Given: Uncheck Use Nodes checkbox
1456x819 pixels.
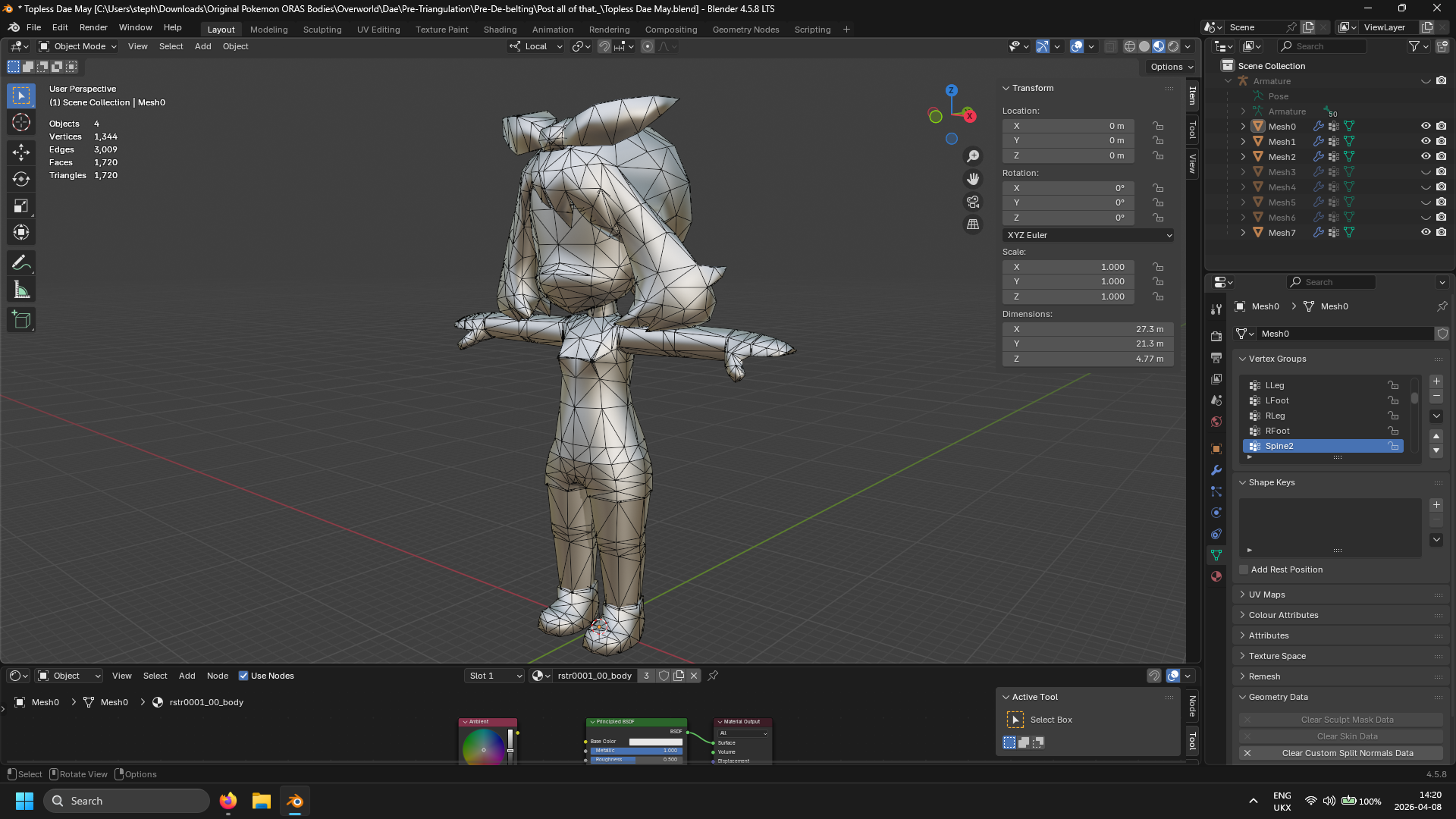Looking at the screenshot, I should tap(243, 676).
